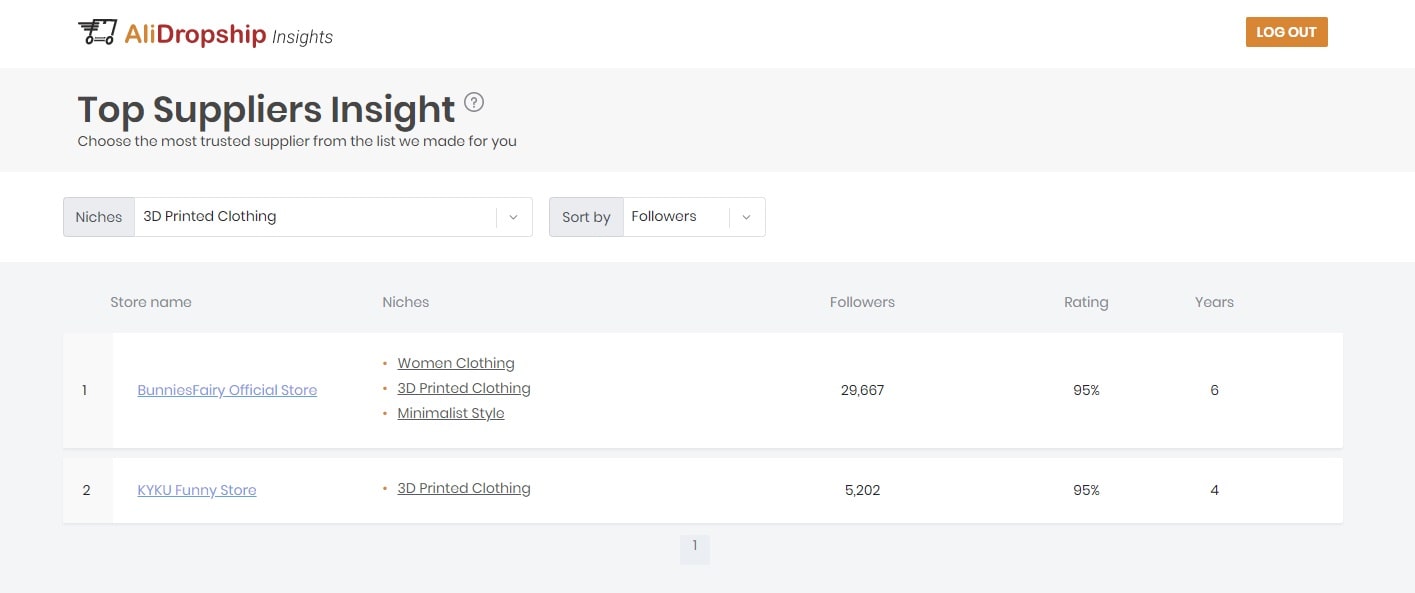Click the AliDropship cart logo icon
This screenshot has width=1415, height=593.
click(x=97, y=33)
